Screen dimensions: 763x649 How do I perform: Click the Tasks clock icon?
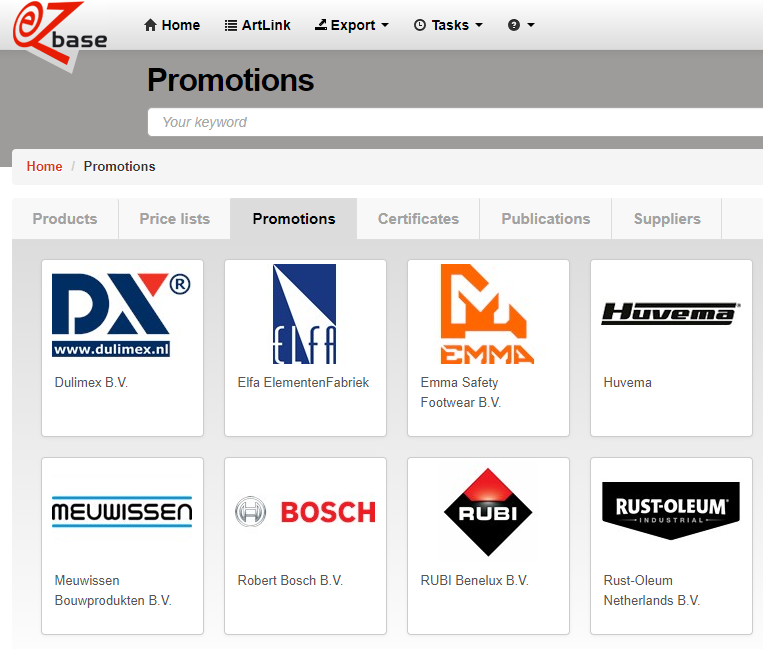click(x=420, y=25)
